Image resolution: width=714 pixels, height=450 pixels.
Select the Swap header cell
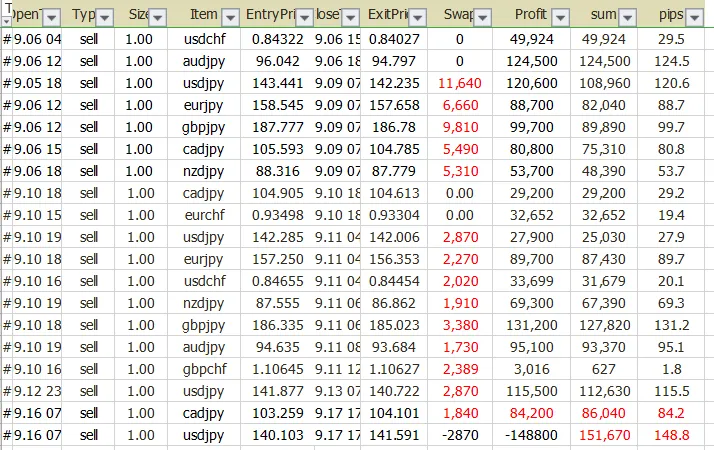(x=459, y=15)
